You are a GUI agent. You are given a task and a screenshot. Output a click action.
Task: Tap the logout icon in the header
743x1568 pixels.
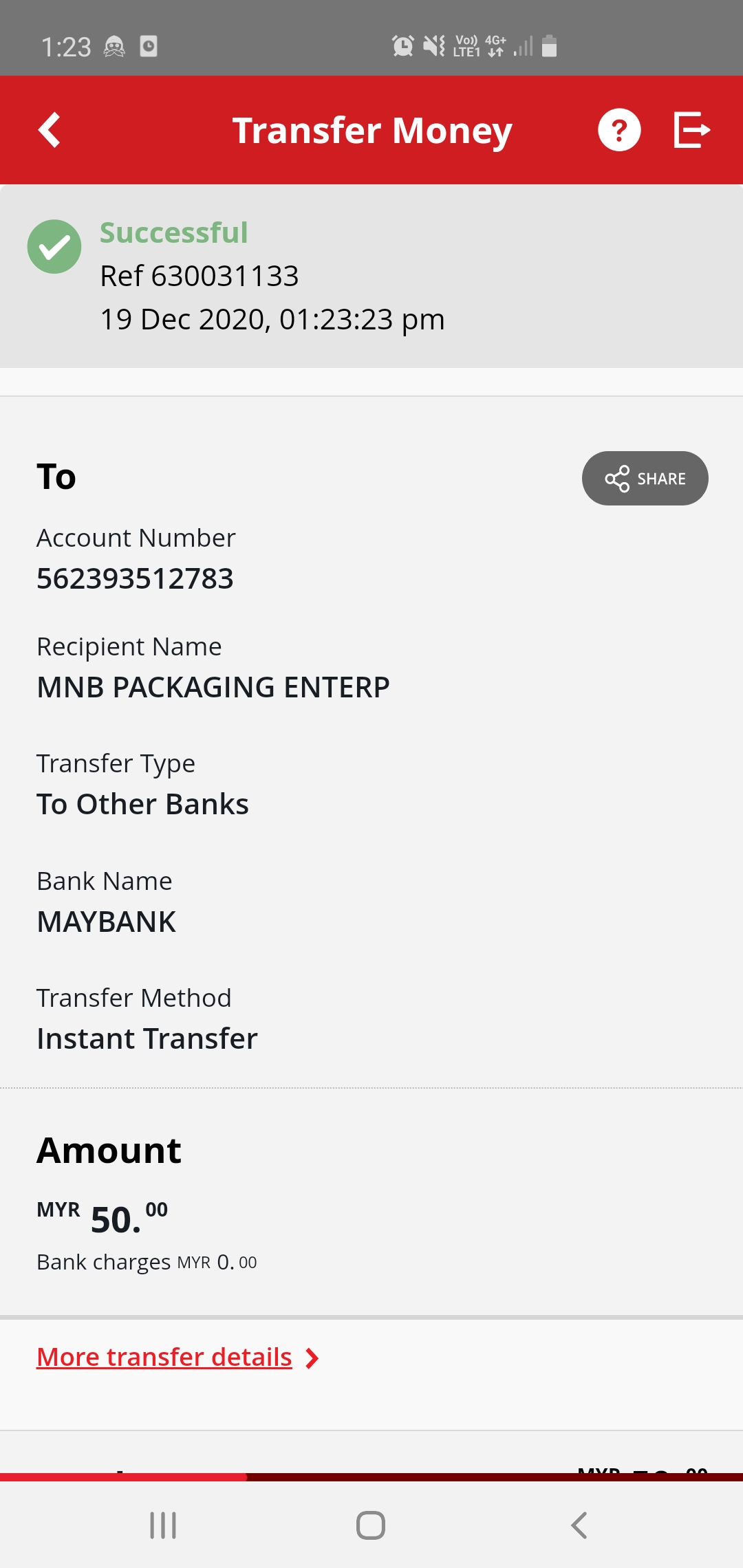(x=691, y=130)
